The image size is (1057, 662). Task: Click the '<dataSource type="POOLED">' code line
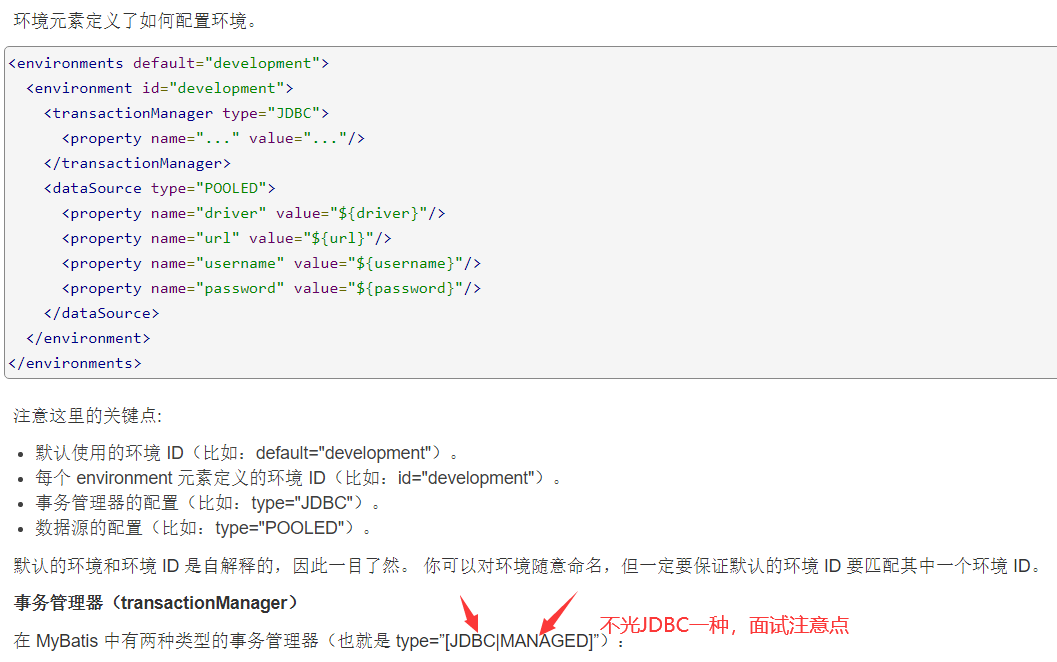point(160,188)
